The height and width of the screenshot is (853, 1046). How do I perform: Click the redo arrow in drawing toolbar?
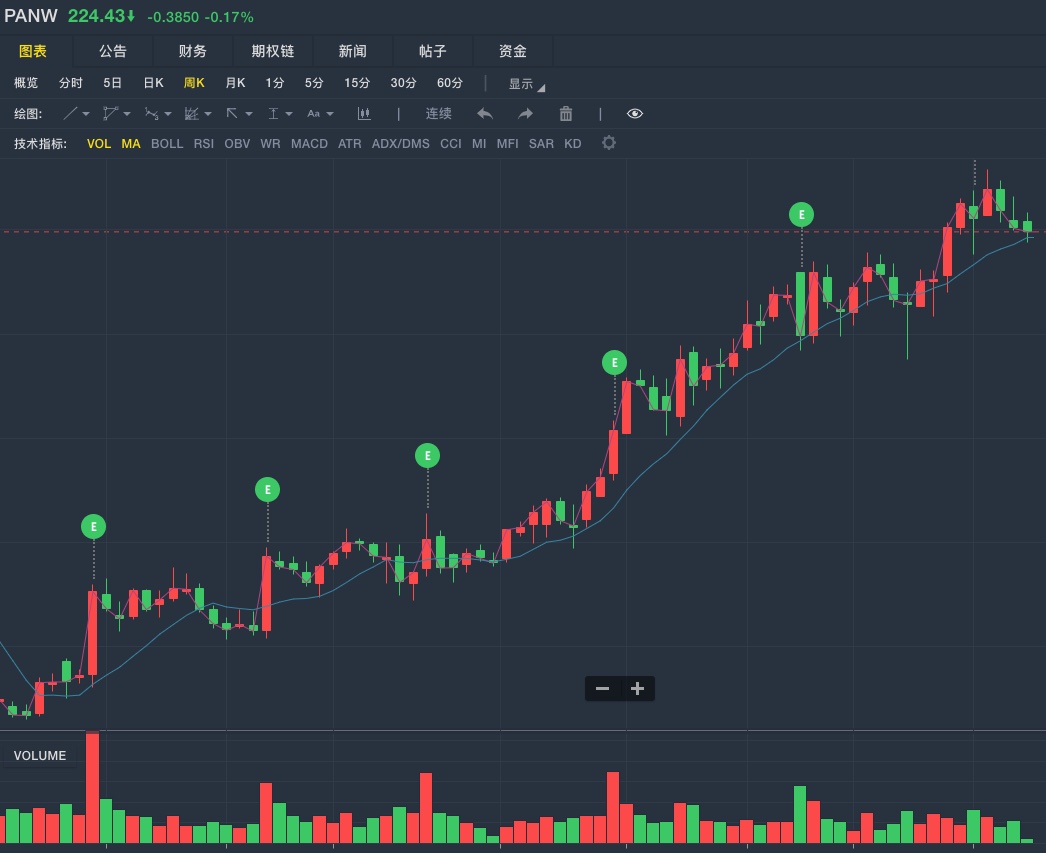click(x=525, y=114)
